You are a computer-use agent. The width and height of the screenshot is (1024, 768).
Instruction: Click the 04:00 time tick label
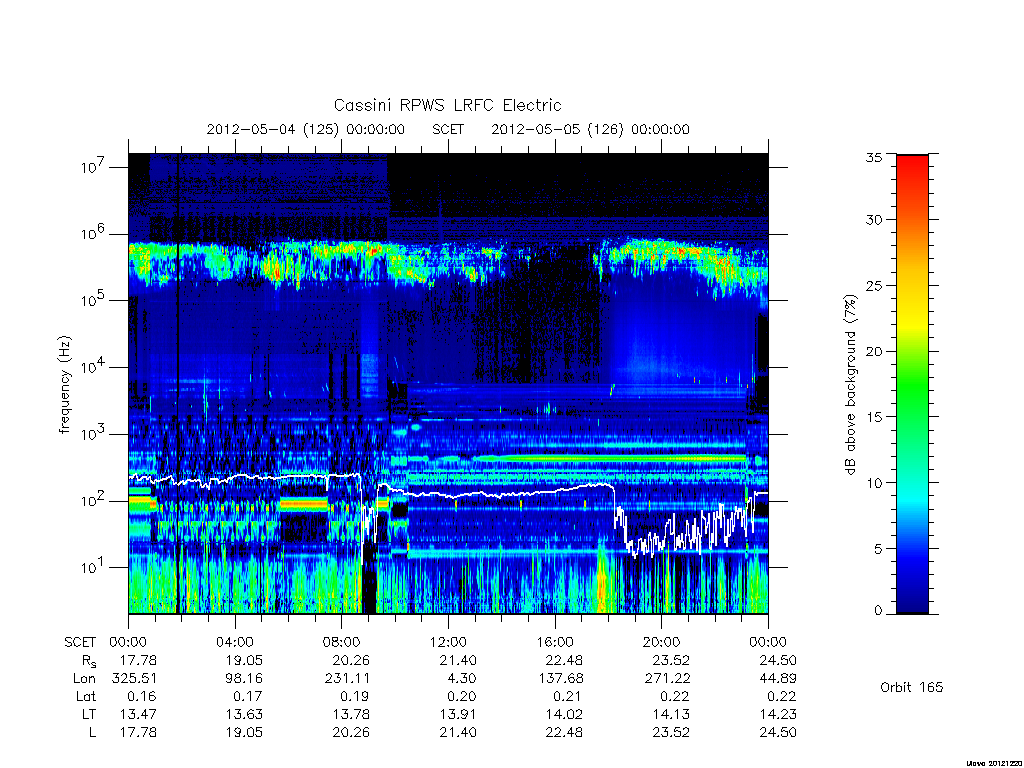(235, 642)
